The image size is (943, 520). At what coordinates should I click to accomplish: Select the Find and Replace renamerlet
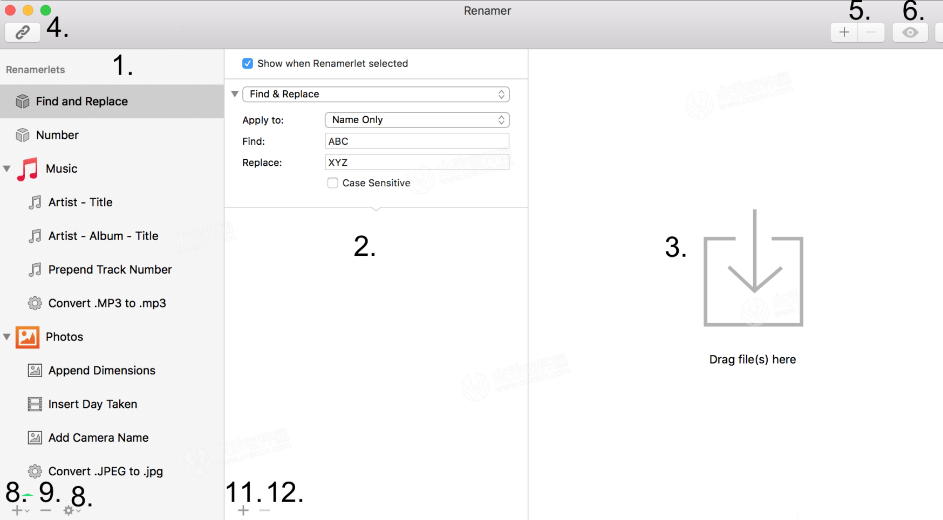tap(112, 101)
